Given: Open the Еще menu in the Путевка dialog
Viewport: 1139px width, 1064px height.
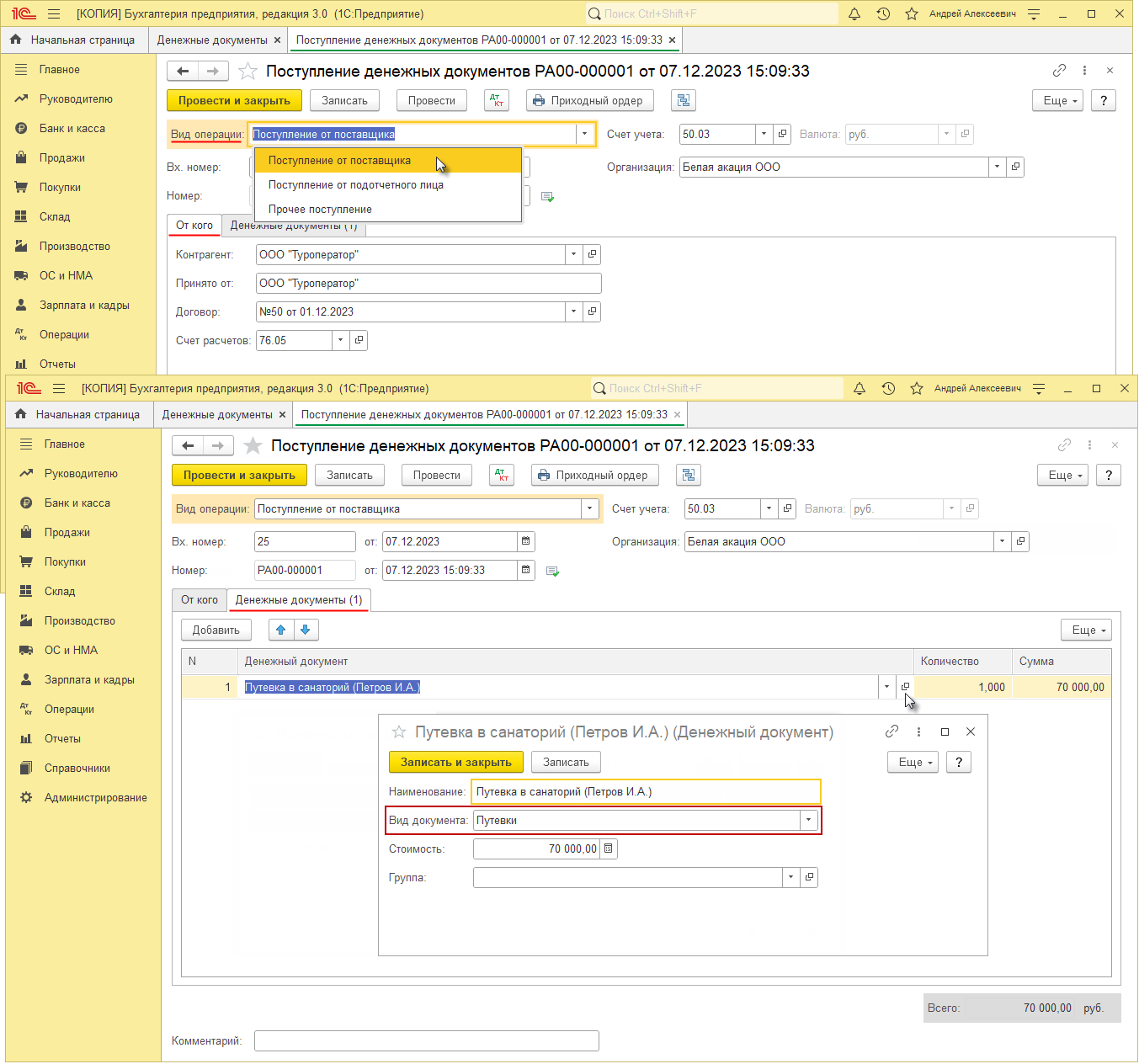Looking at the screenshot, I should (913, 762).
